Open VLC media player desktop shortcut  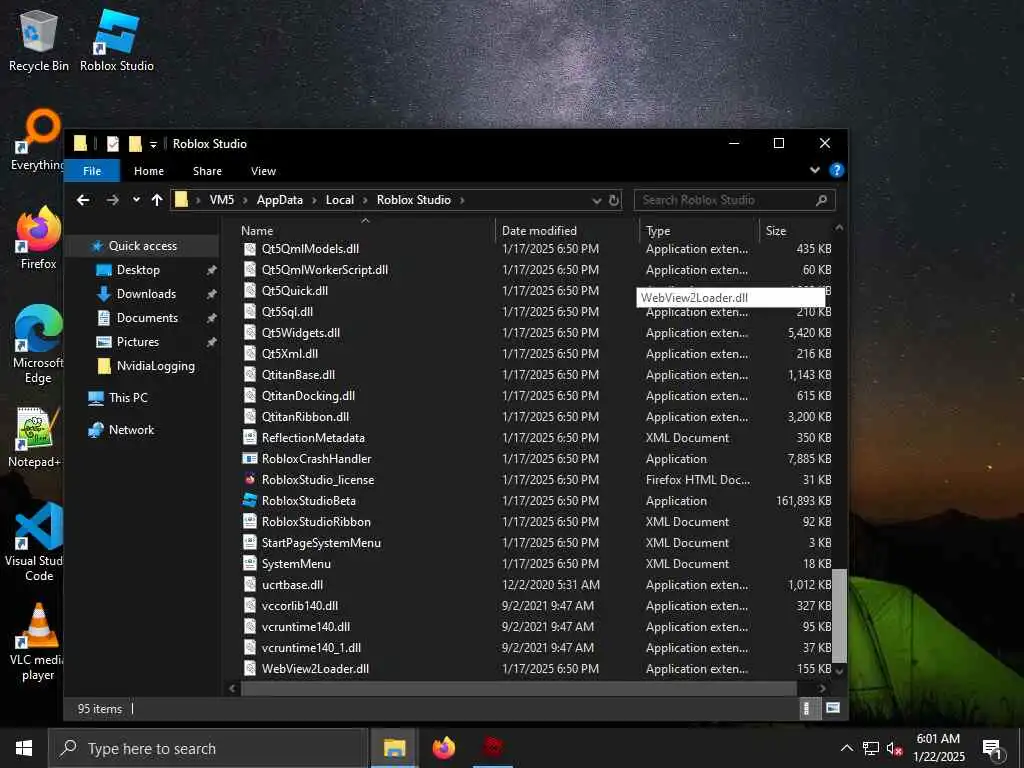click(x=37, y=643)
